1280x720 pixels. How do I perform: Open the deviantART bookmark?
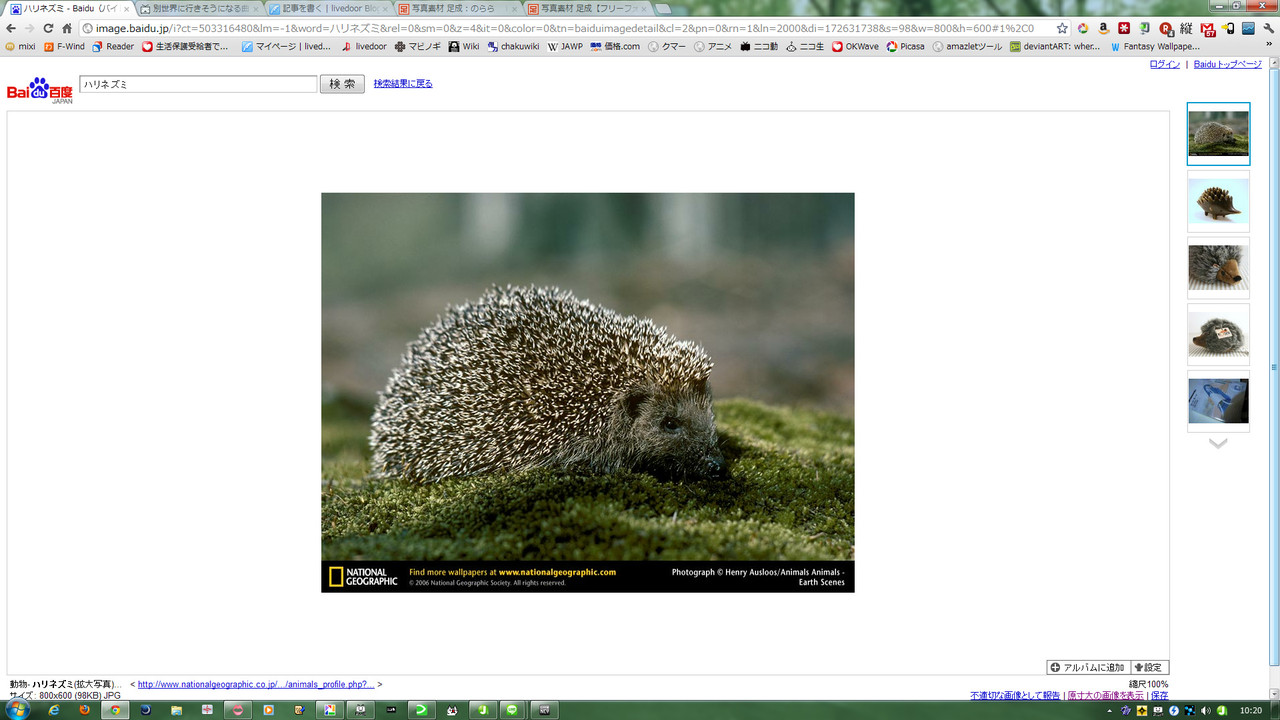click(1054, 46)
